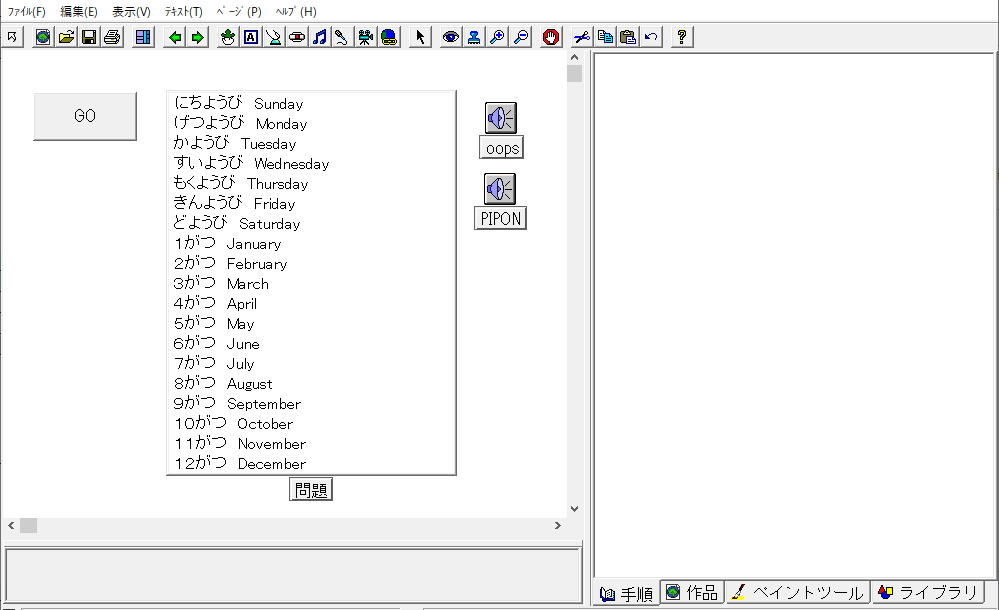Click the page layout panel icon
This screenshot has width=999, height=610.
[x=143, y=37]
